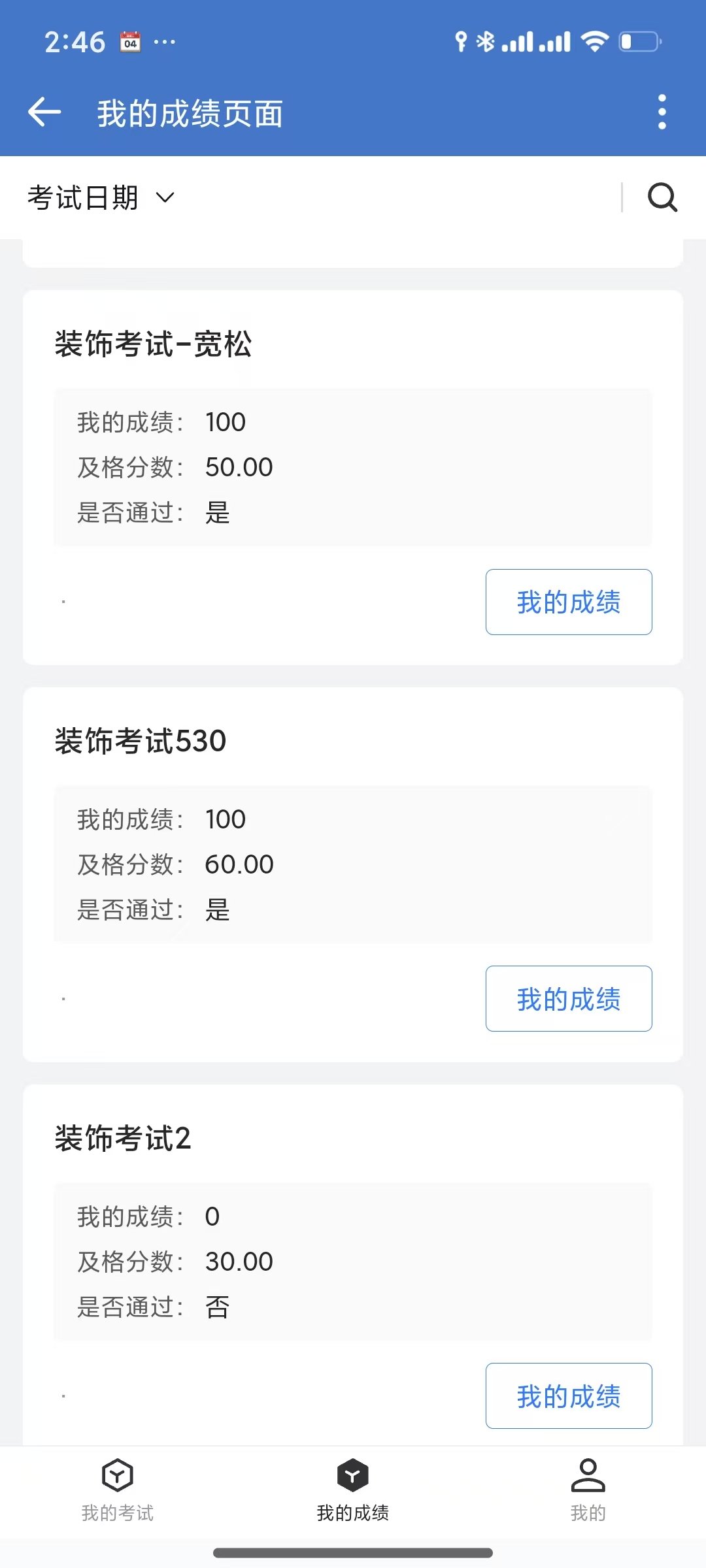Select the 我的 tab label
Image resolution: width=706 pixels, height=1568 pixels.
point(588,1512)
